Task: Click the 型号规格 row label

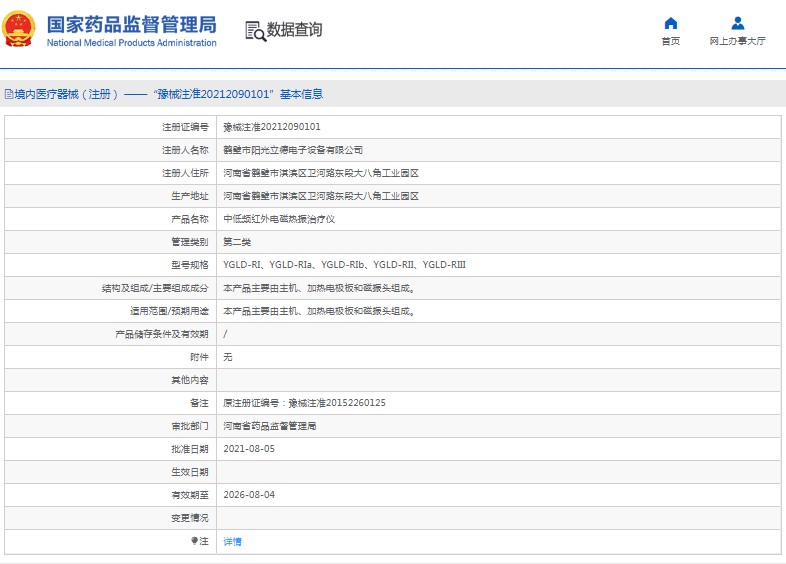Action: (189, 265)
